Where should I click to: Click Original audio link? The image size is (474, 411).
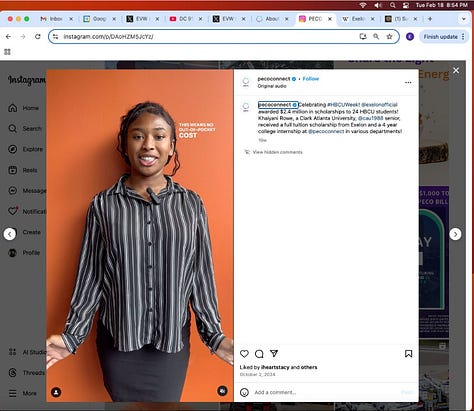(272, 86)
